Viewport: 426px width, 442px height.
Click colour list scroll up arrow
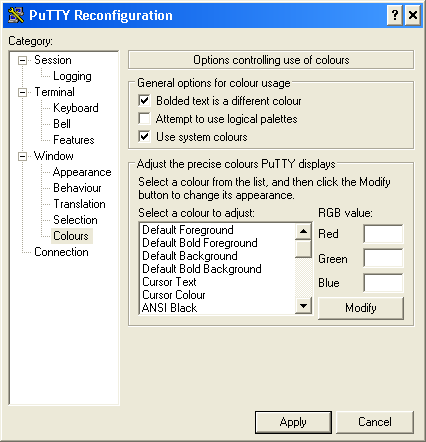(303, 231)
